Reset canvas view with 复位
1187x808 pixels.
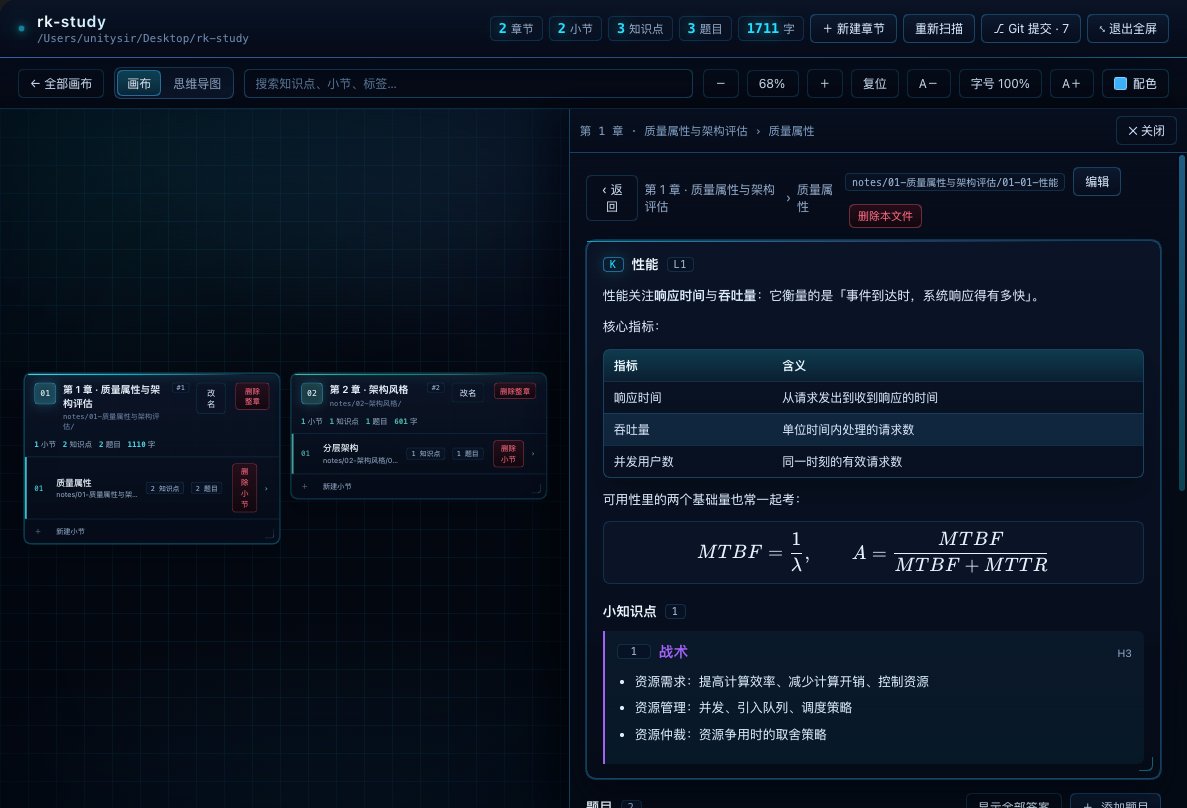pyautogui.click(x=874, y=83)
